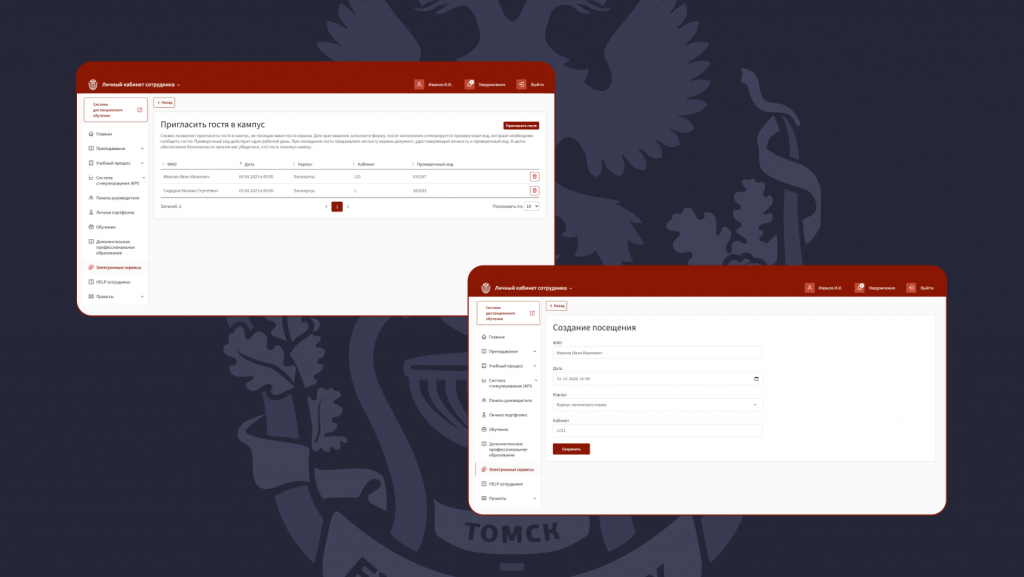Image resolution: width=1024 pixels, height=577 pixels.
Task: Click the Обучение icon in the guest list sidebar
Action: 91,227
